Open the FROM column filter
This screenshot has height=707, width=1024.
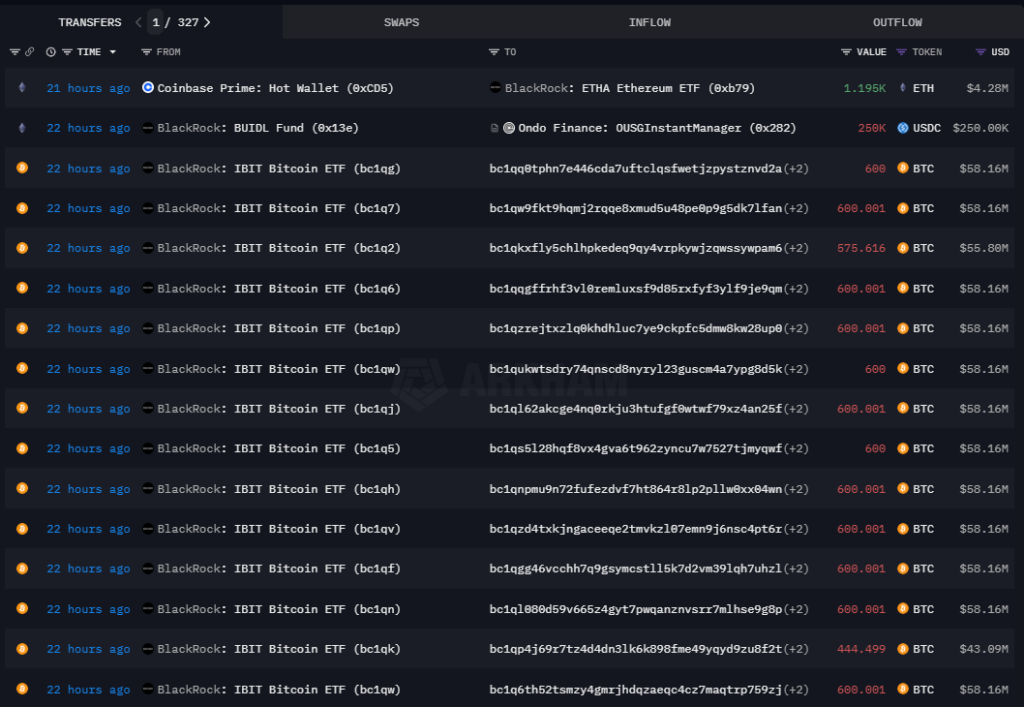(146, 52)
